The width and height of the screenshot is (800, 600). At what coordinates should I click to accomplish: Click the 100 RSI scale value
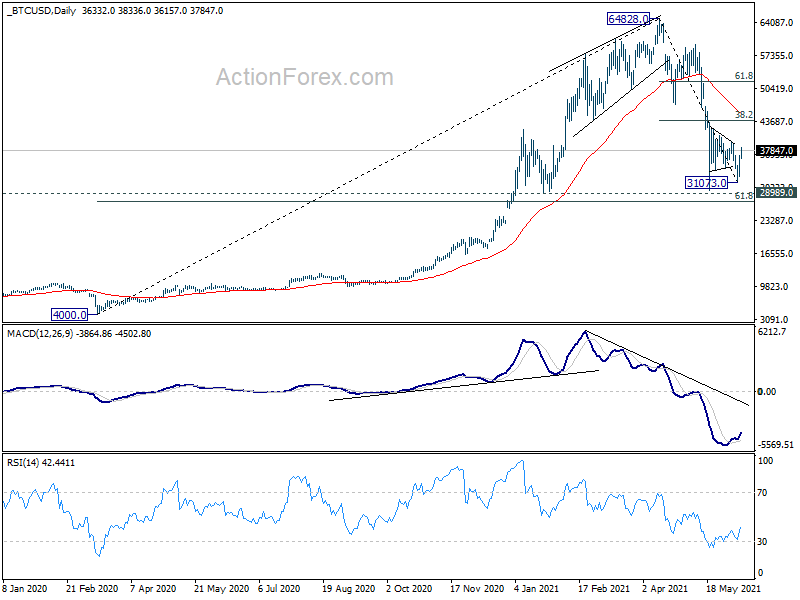point(766,461)
